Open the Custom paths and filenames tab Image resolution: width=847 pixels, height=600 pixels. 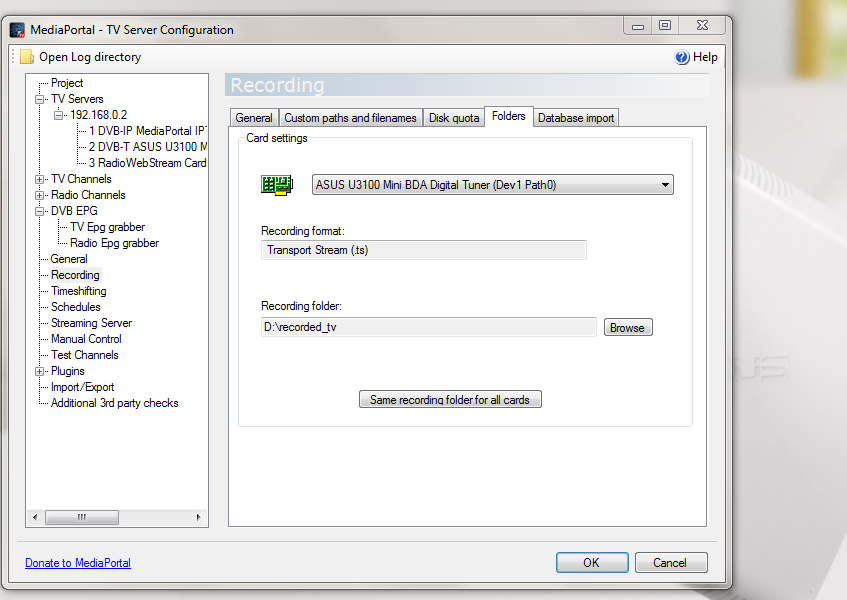(350, 118)
